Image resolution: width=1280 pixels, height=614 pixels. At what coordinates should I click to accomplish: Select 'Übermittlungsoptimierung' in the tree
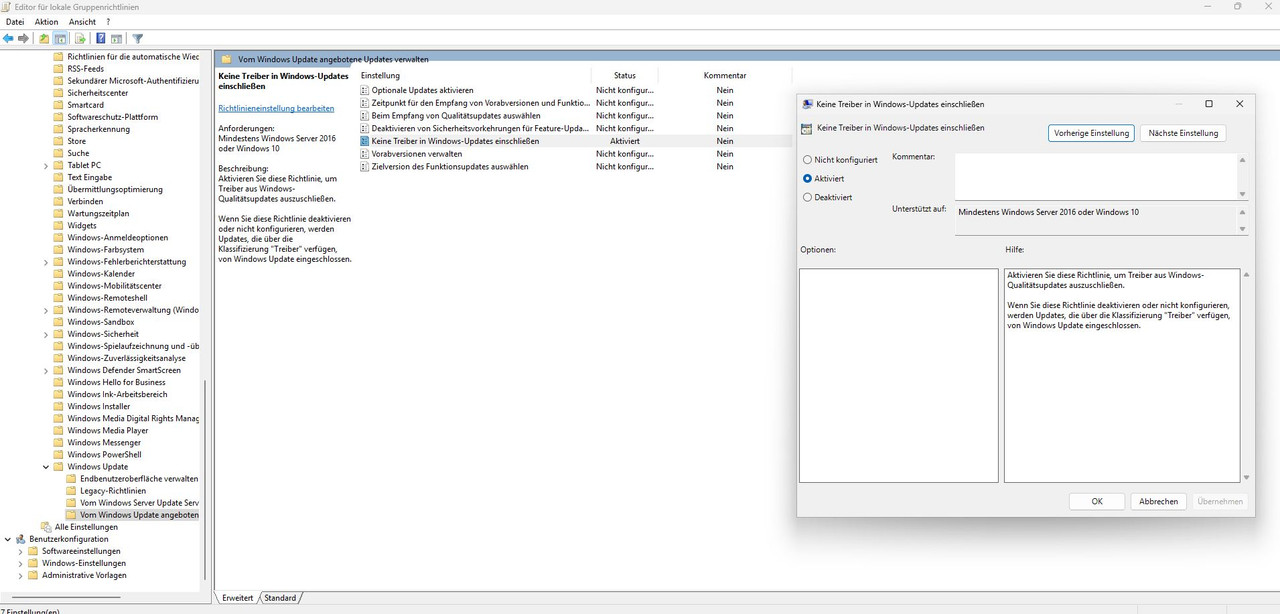pos(115,189)
